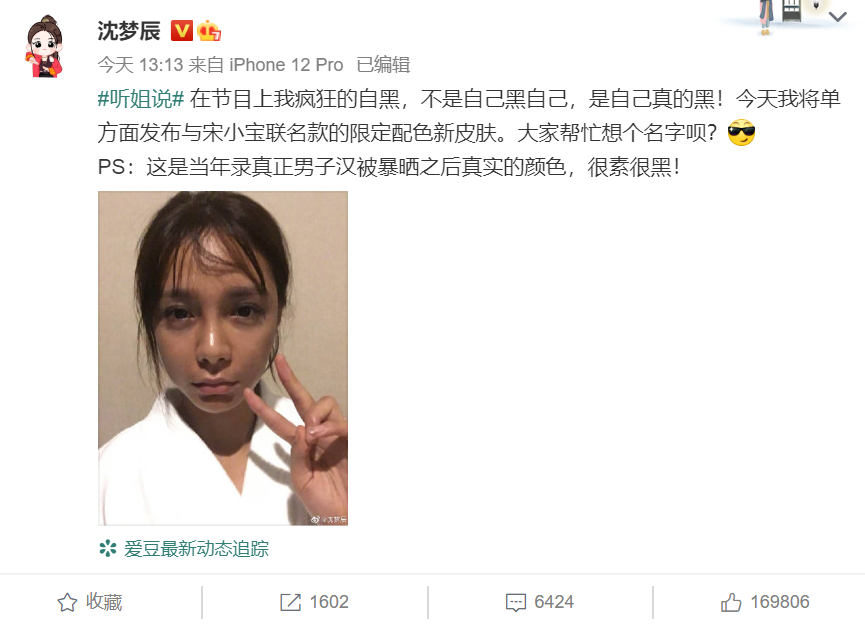Click the flower icon beside 爱豆最新动态追踪

[x=108, y=548]
